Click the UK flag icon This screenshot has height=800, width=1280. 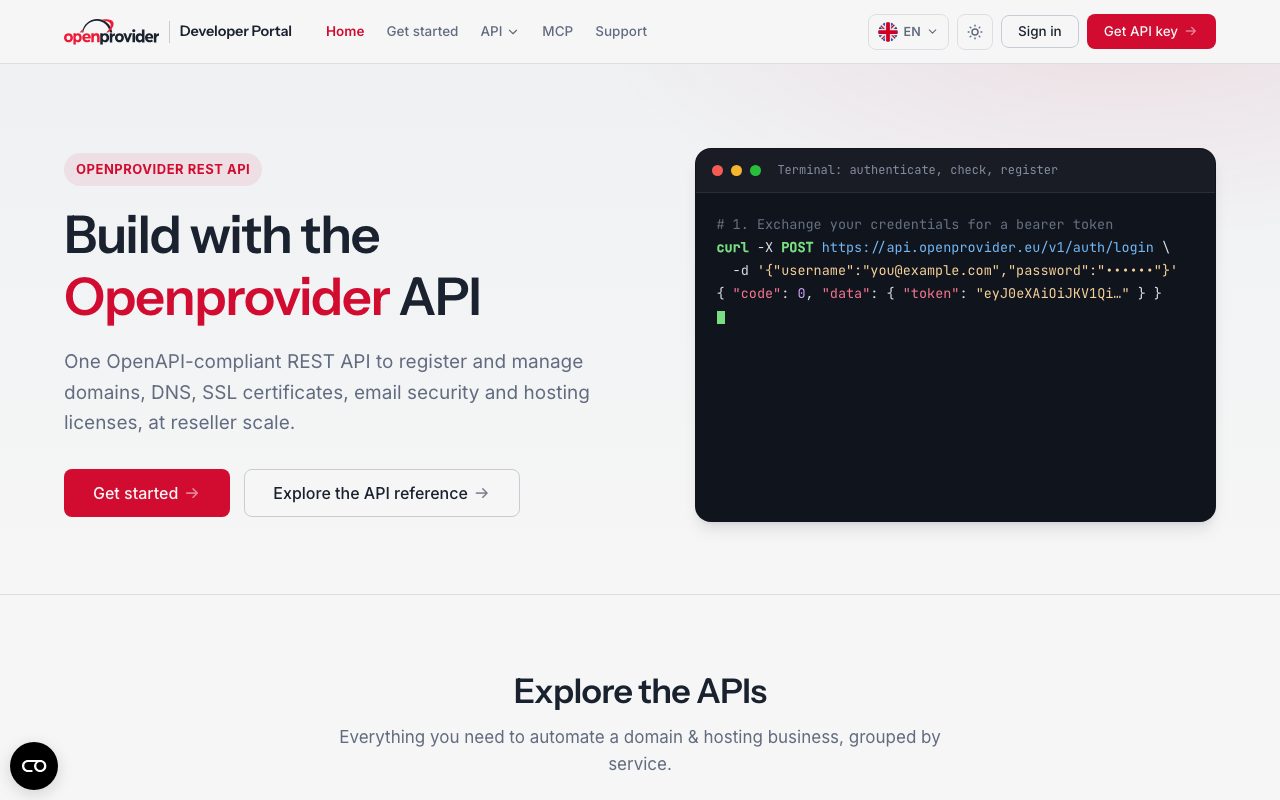888,32
